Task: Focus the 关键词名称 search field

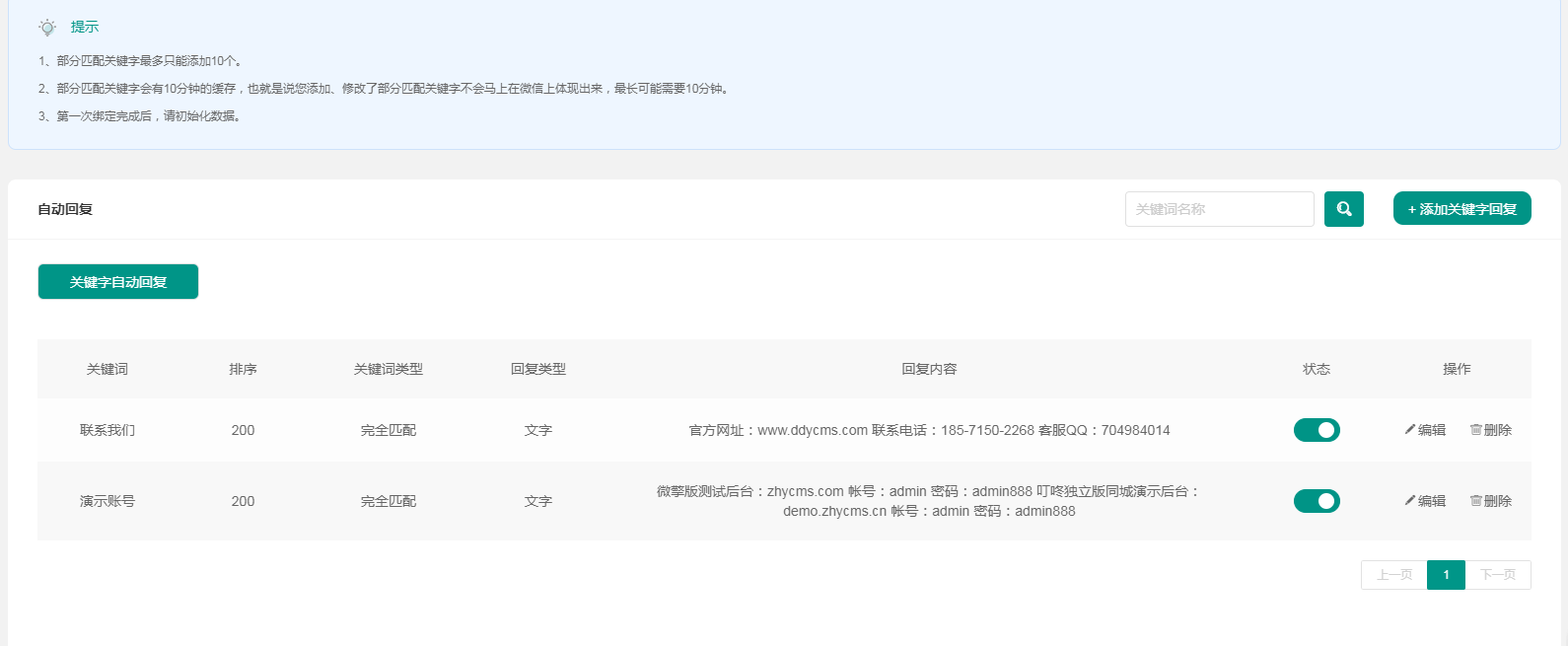Action: [x=1219, y=209]
